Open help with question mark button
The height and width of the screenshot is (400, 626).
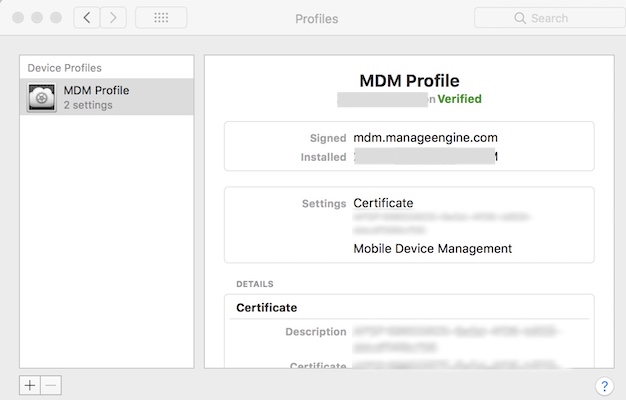(x=604, y=386)
